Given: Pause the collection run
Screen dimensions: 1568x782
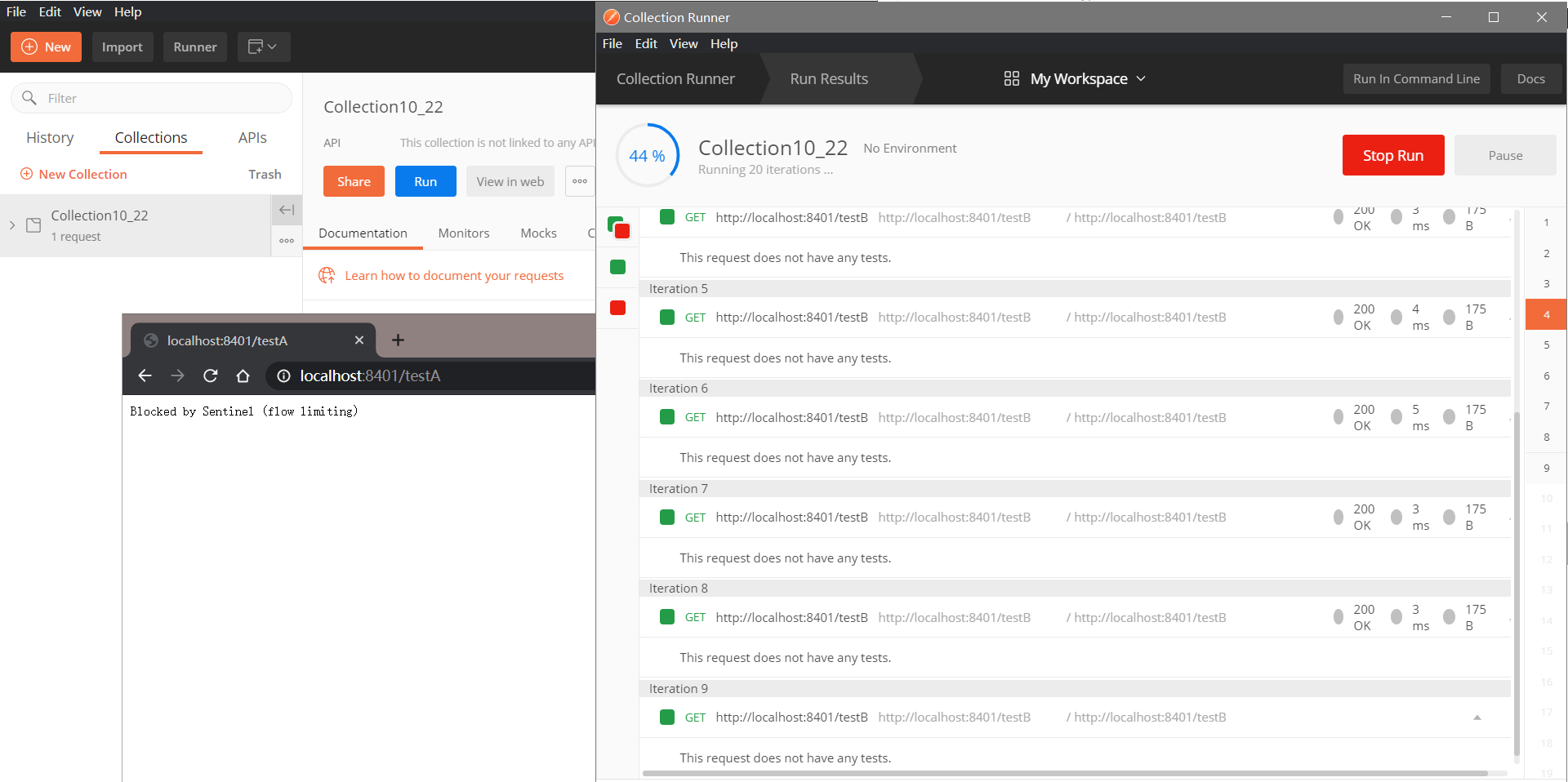Looking at the screenshot, I should tap(1505, 155).
